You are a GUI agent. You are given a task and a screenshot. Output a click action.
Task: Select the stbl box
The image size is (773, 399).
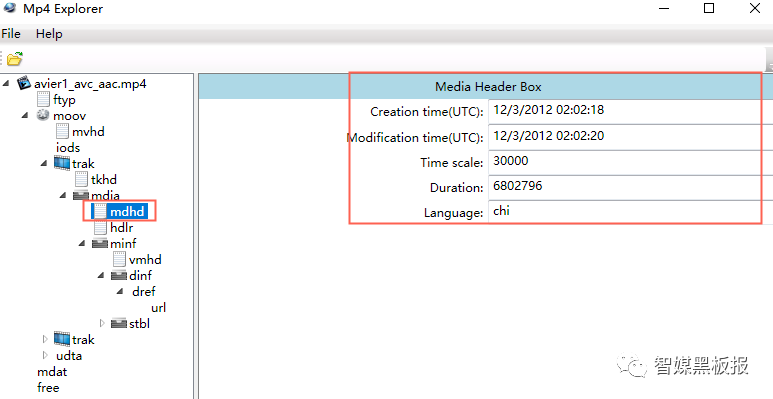[140, 324]
